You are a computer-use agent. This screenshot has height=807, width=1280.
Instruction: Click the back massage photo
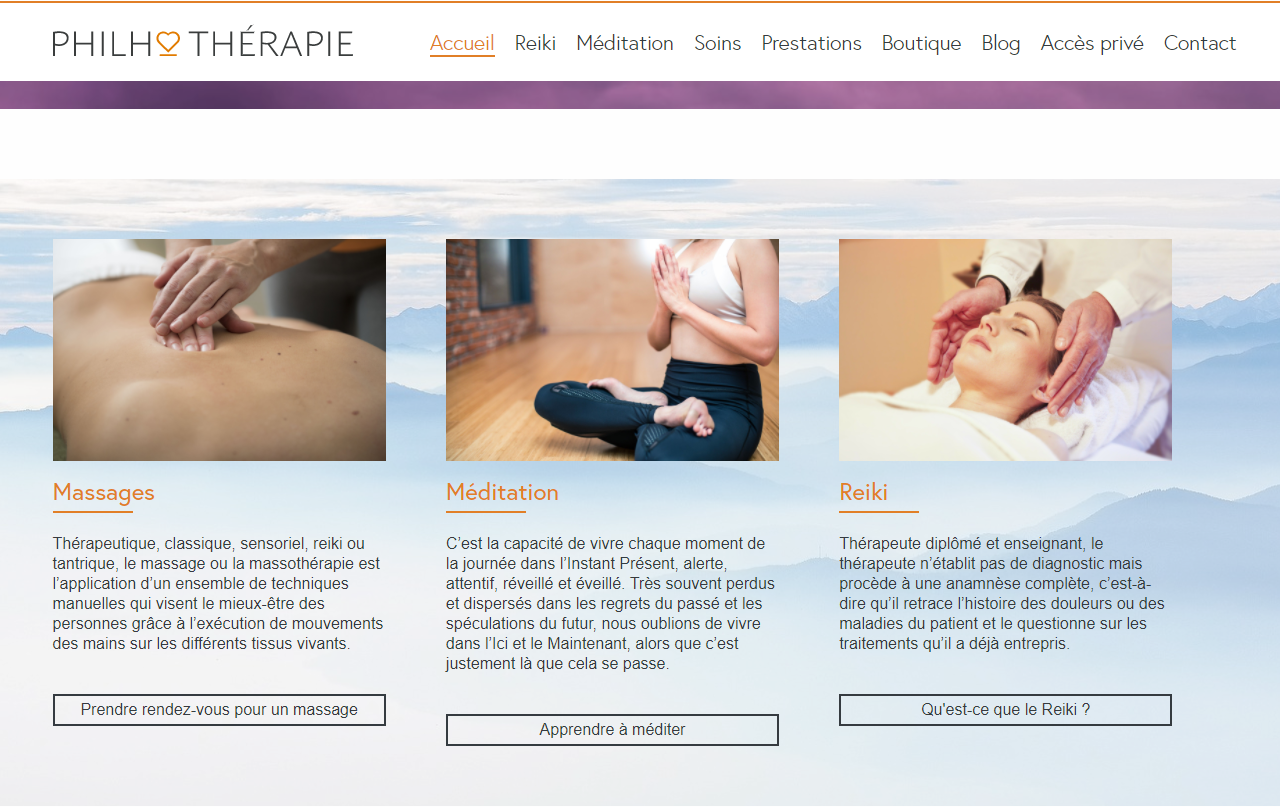(219, 350)
